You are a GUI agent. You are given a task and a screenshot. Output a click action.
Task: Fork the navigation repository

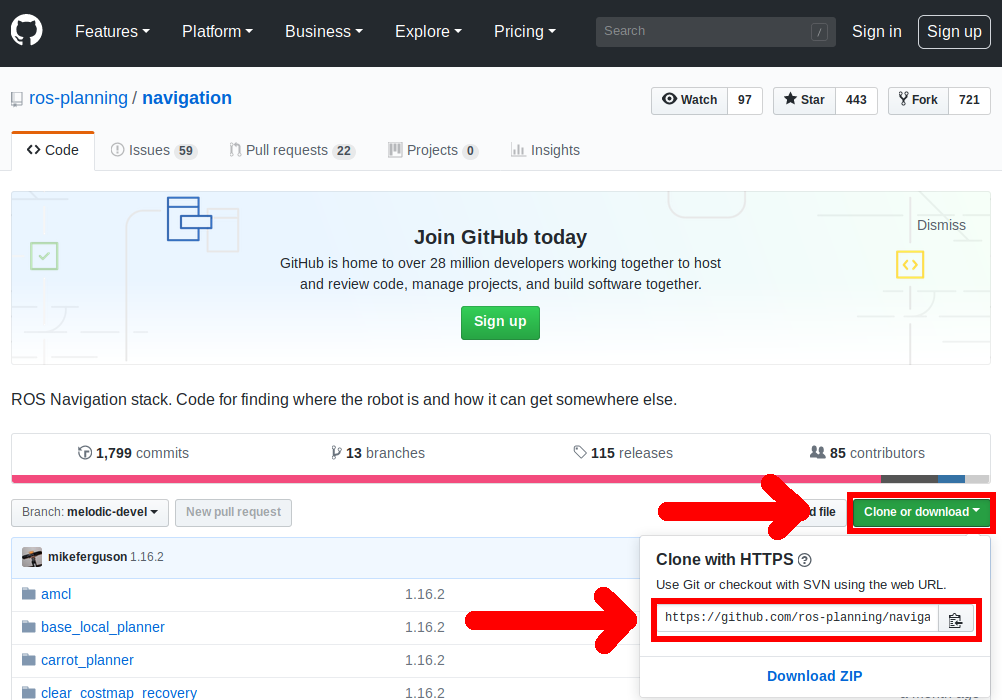(917, 100)
